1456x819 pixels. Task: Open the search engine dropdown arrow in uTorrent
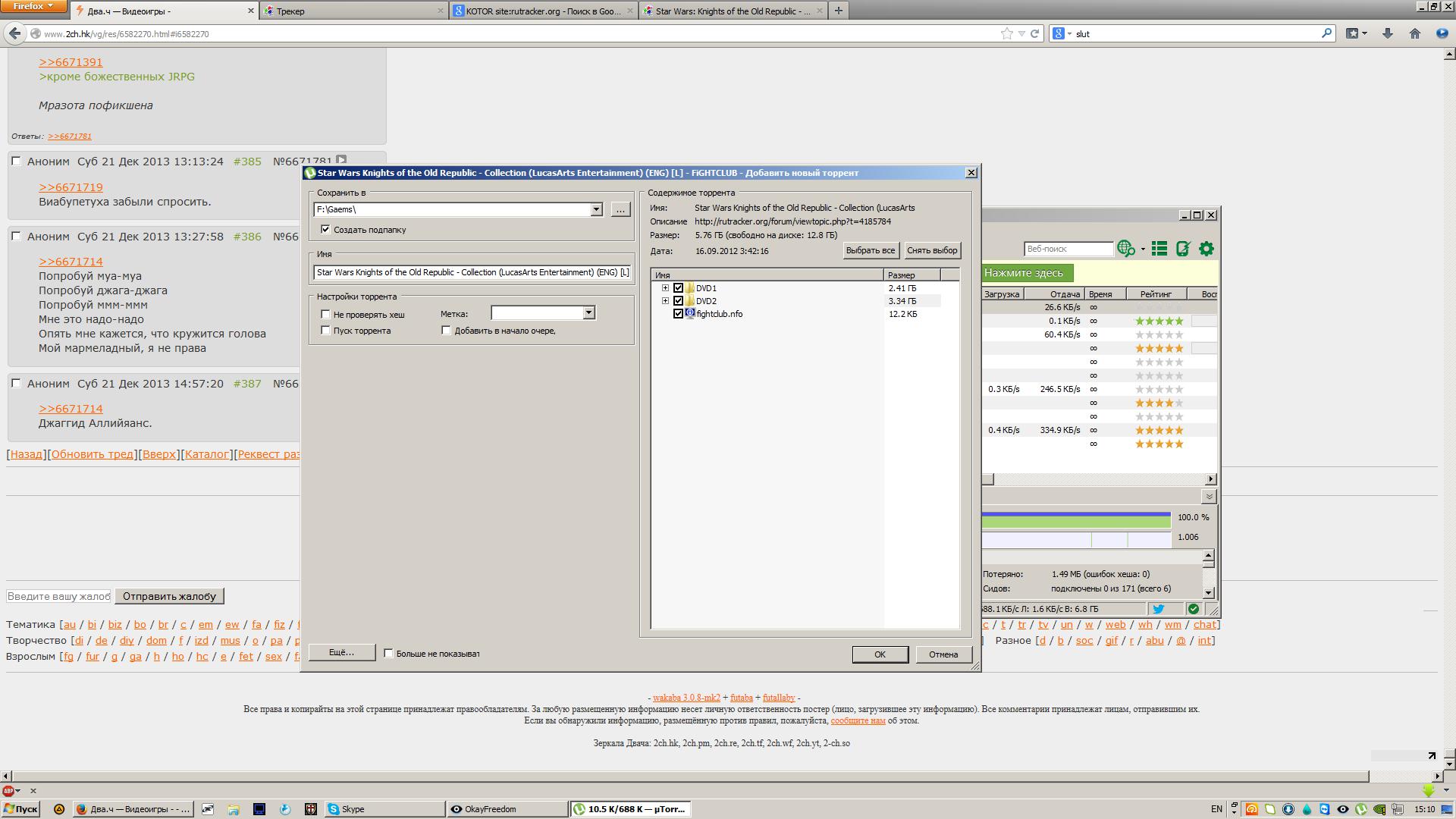(x=1143, y=249)
